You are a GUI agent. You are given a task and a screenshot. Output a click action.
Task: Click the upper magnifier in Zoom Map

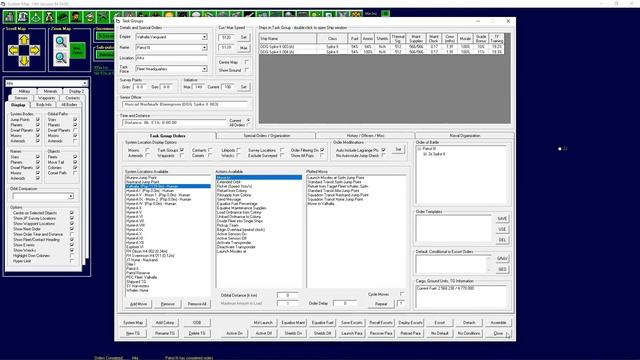[61, 42]
